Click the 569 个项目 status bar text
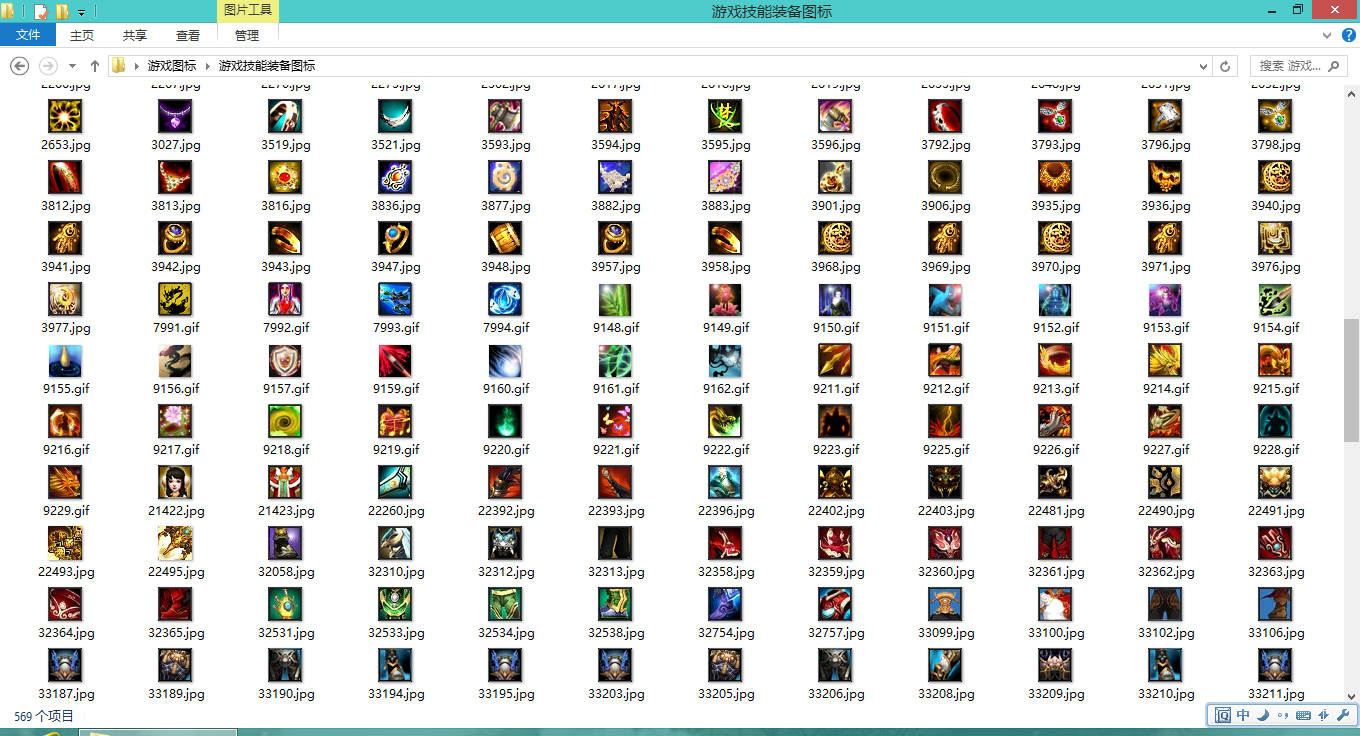1360x736 pixels. (44, 716)
